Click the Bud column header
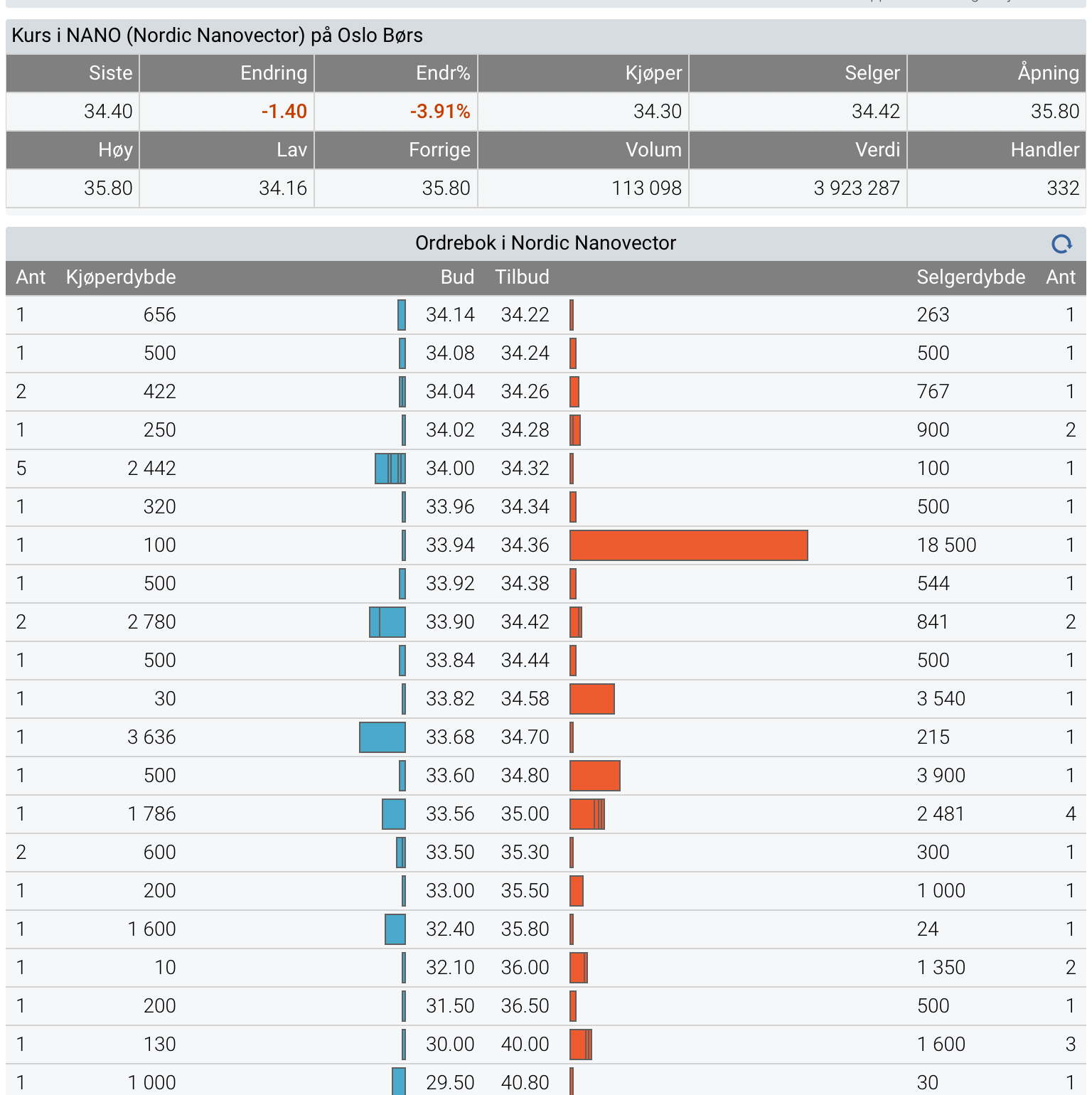The image size is (1092, 1095). pyautogui.click(x=457, y=277)
